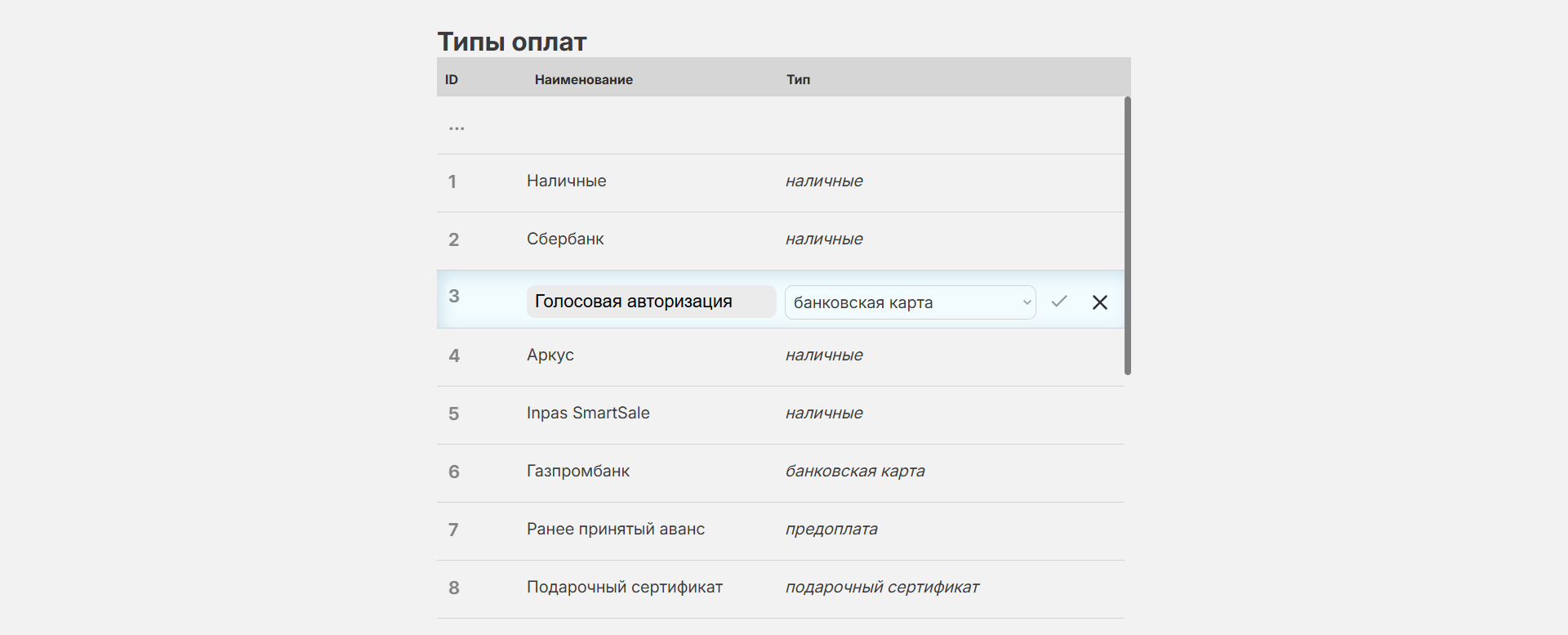Click the vertical scrollbar thumb
The height and width of the screenshot is (635, 1568).
[1127, 235]
